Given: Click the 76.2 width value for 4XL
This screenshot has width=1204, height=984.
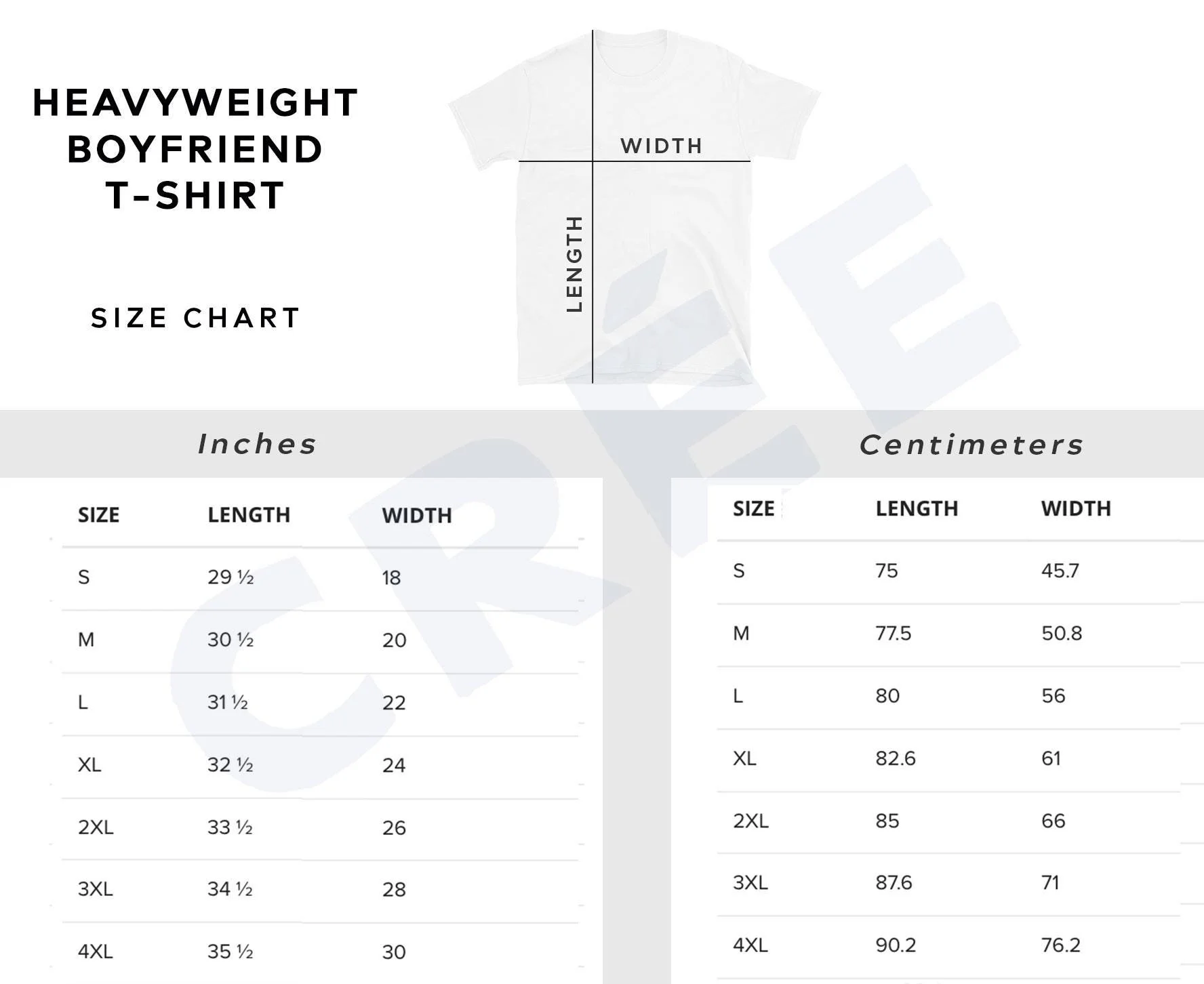Looking at the screenshot, I should 1061,945.
